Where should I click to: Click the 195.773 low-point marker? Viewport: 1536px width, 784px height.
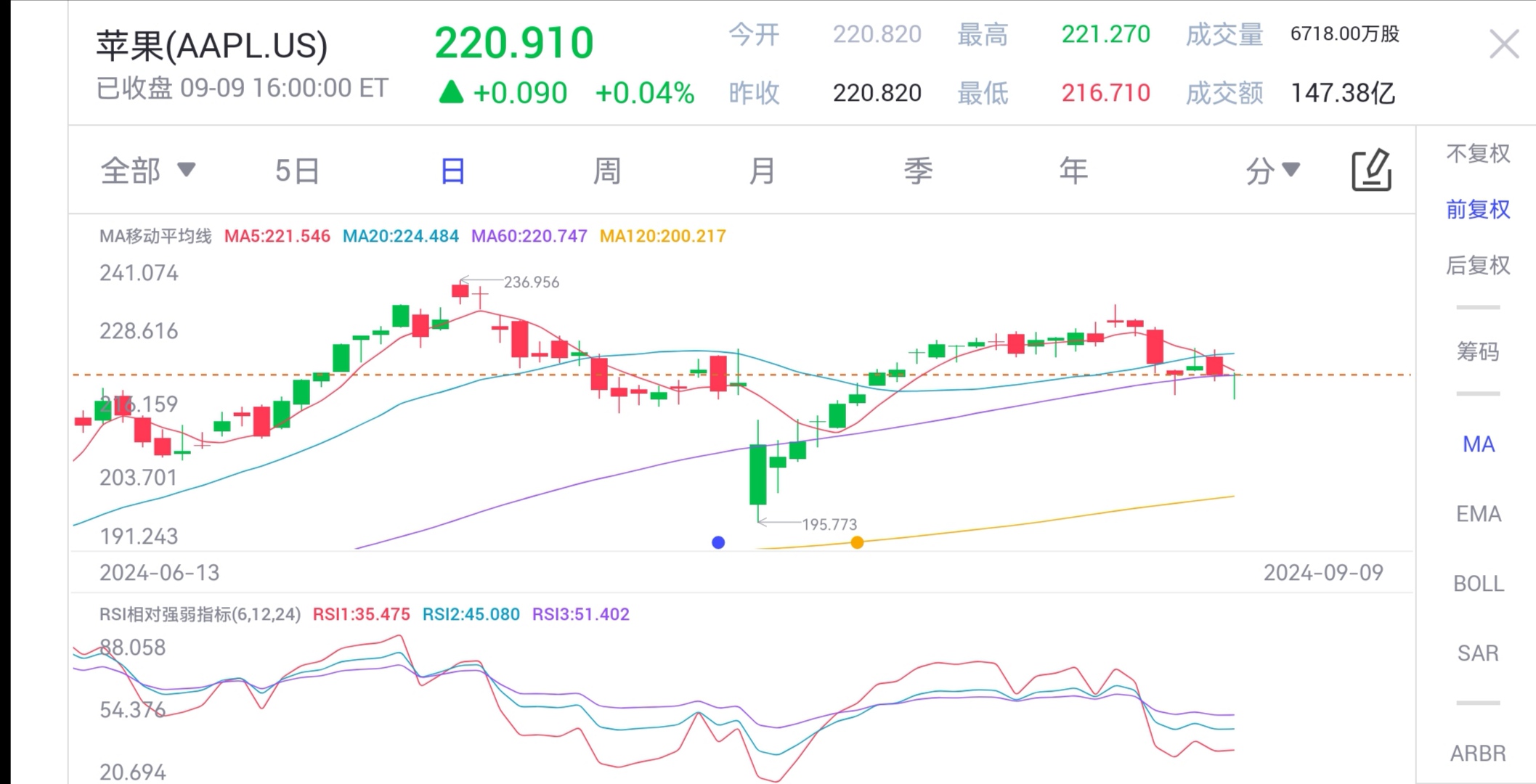[830, 524]
